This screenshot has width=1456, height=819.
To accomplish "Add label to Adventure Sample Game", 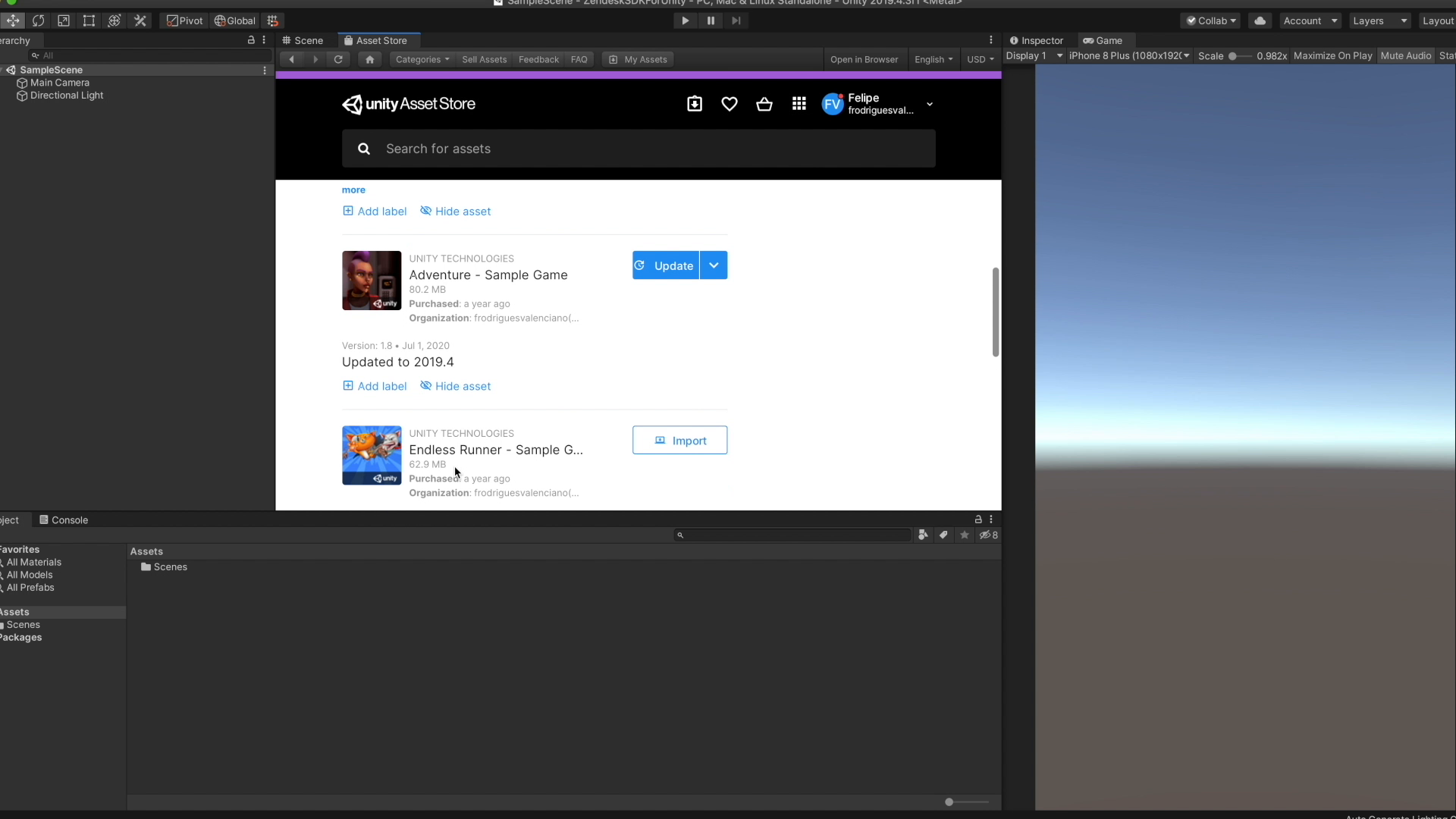I will coord(375,386).
